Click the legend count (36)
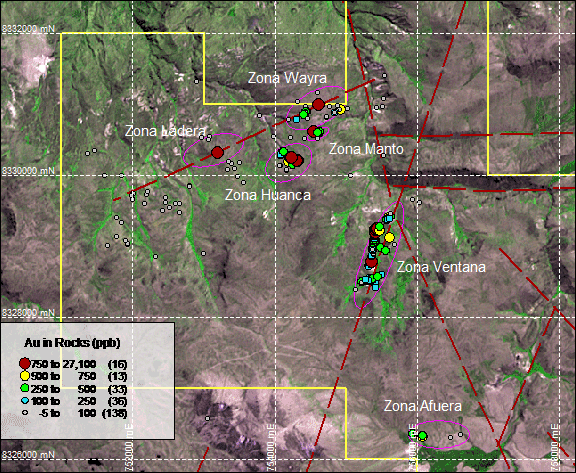The width and height of the screenshot is (576, 473). click(x=117, y=401)
